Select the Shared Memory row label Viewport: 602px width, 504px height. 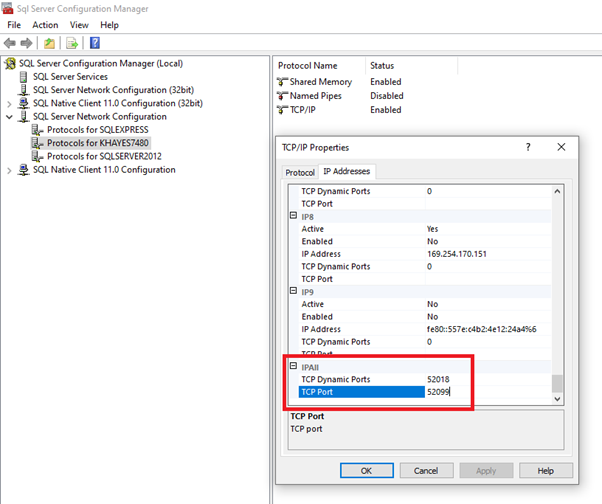pyautogui.click(x=321, y=82)
